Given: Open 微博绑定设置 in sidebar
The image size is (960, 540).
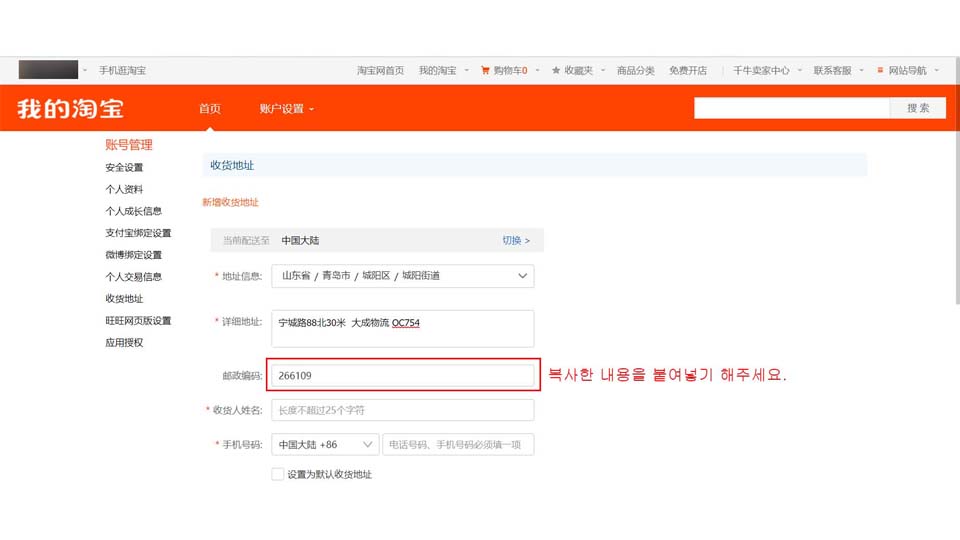Looking at the screenshot, I should point(133,255).
